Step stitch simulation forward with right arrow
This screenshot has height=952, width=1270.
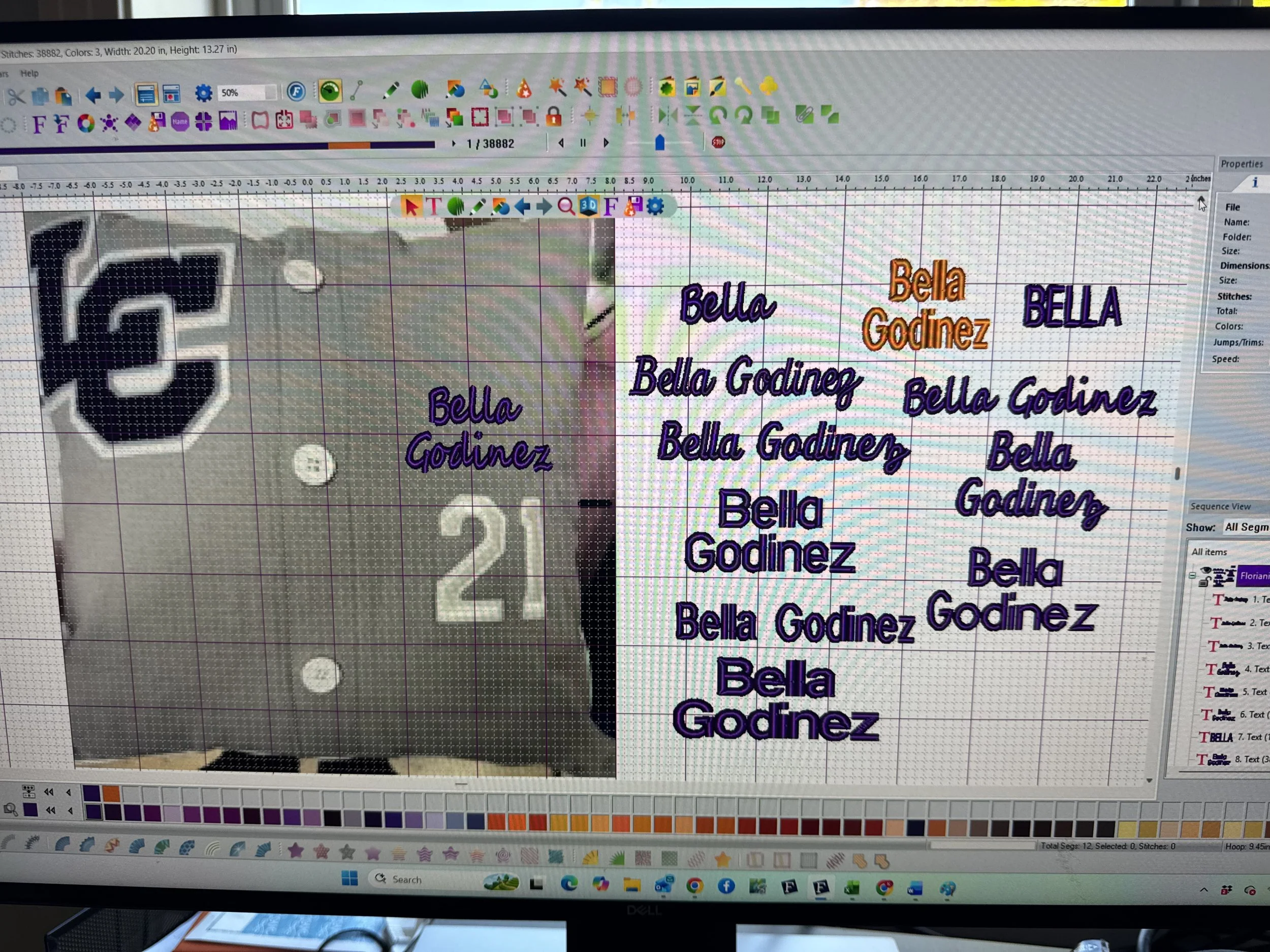(x=606, y=143)
